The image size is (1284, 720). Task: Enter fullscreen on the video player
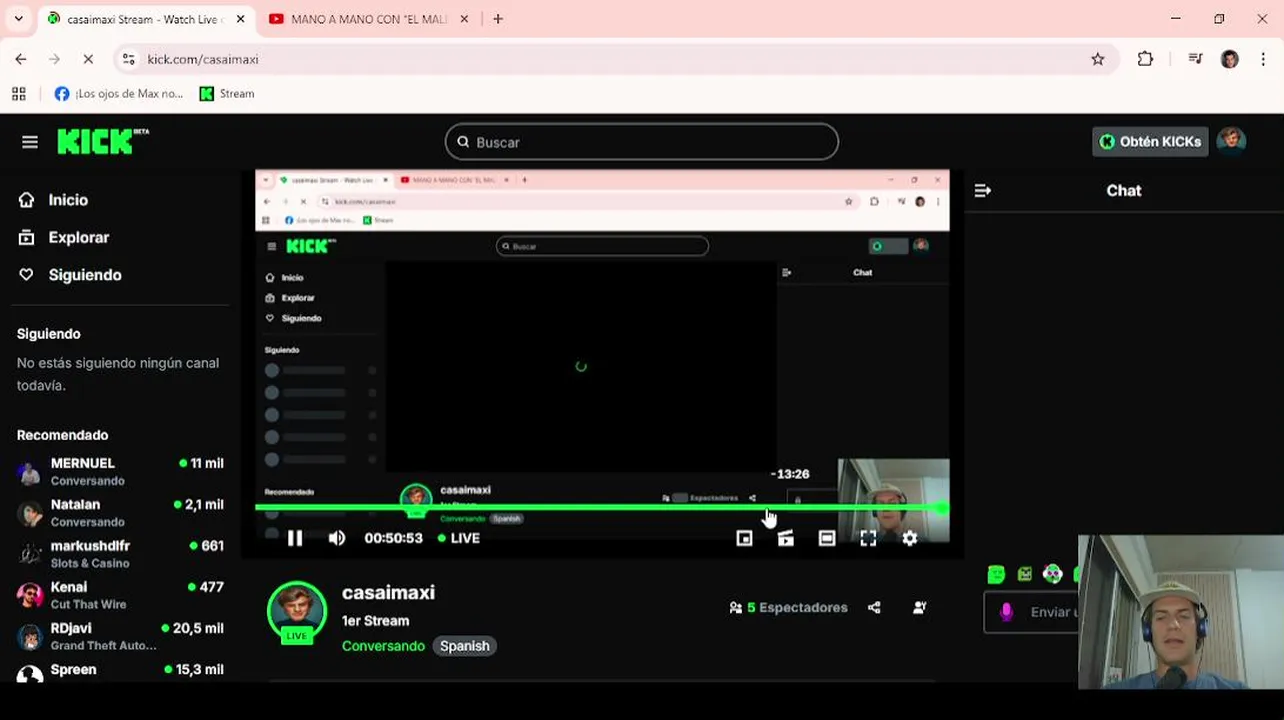pos(868,538)
